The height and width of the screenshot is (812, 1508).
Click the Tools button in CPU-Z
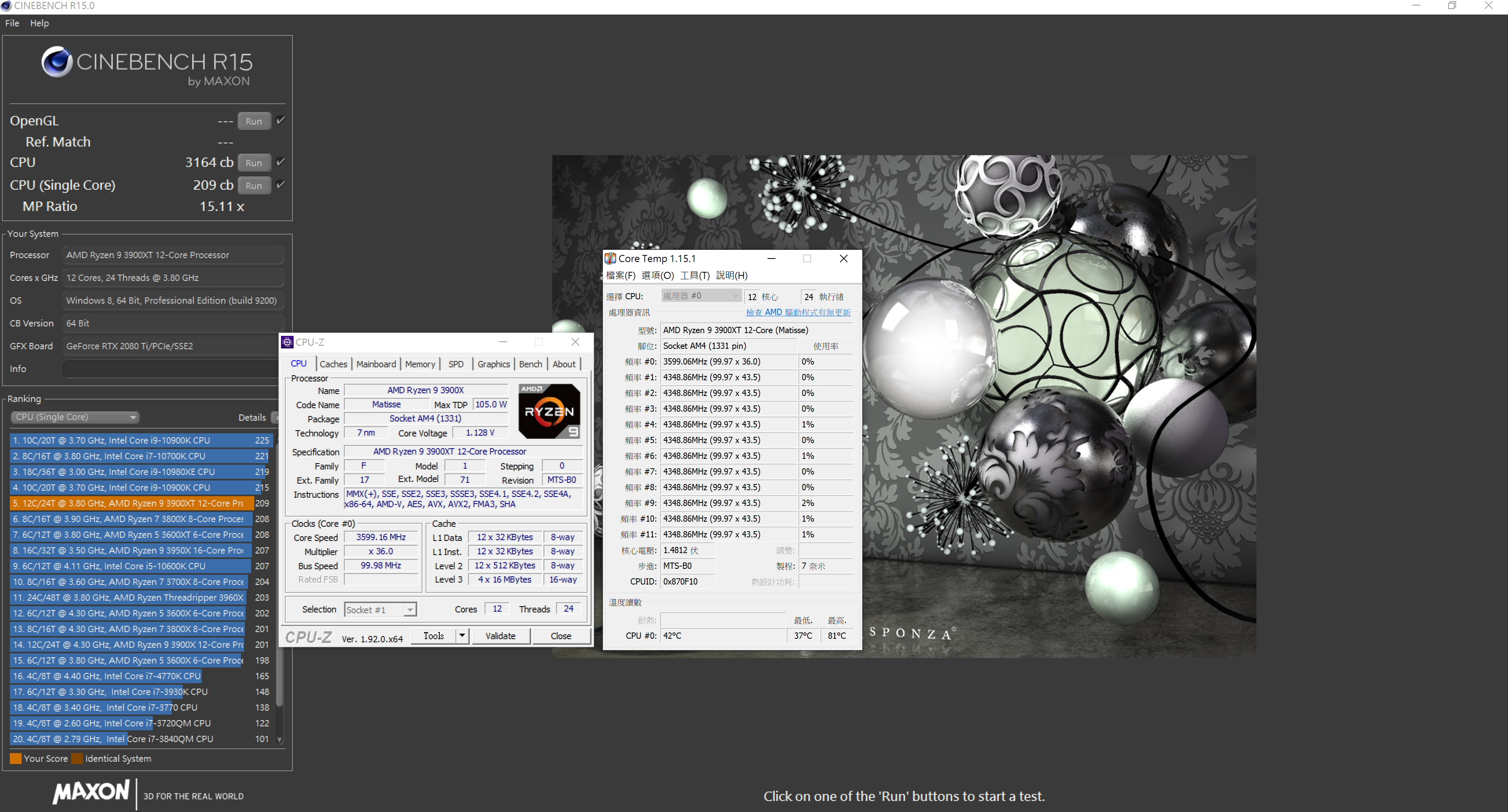433,636
